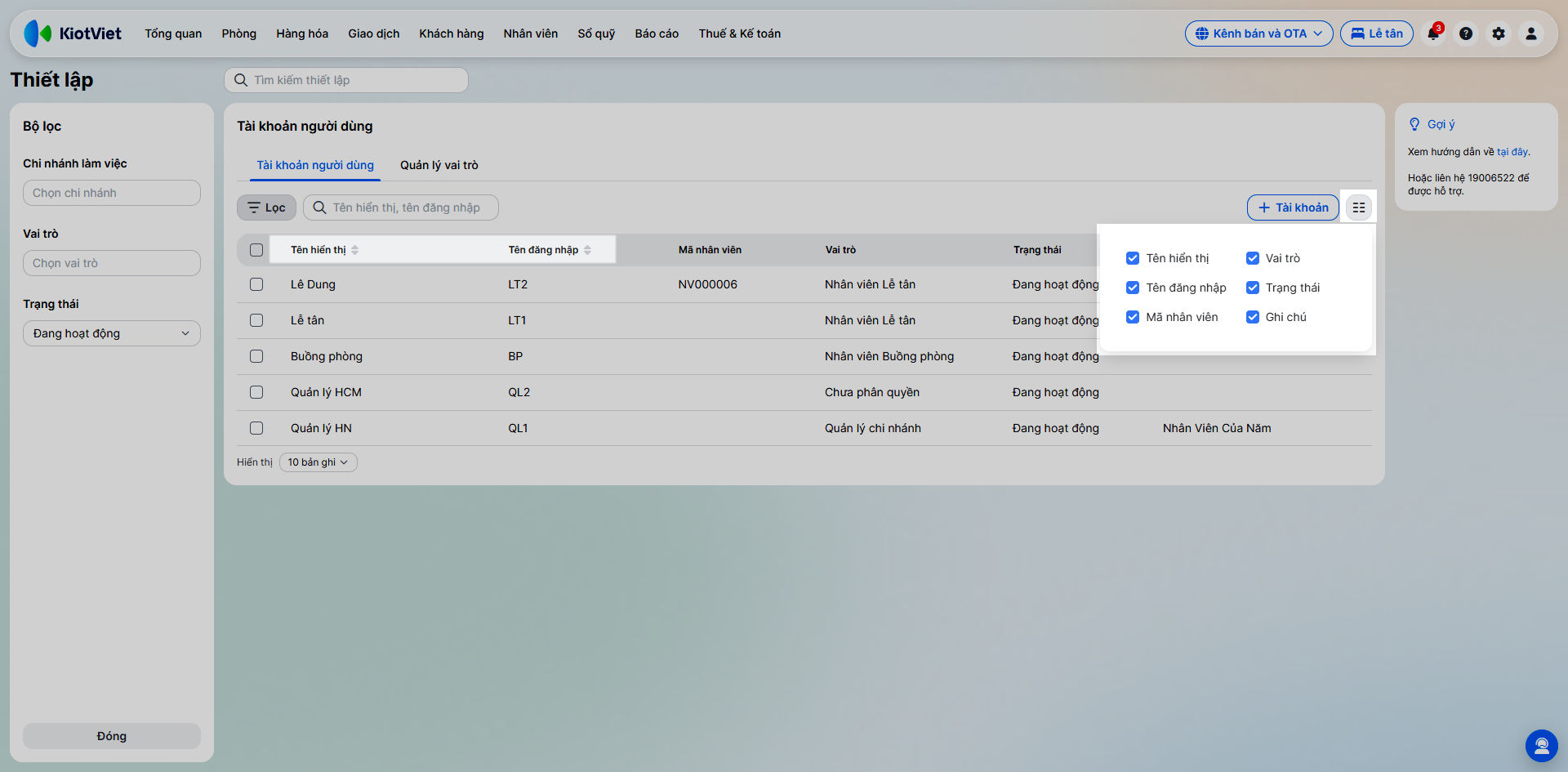Select the Lễ tân row checkbox
1568x772 pixels.
(256, 320)
